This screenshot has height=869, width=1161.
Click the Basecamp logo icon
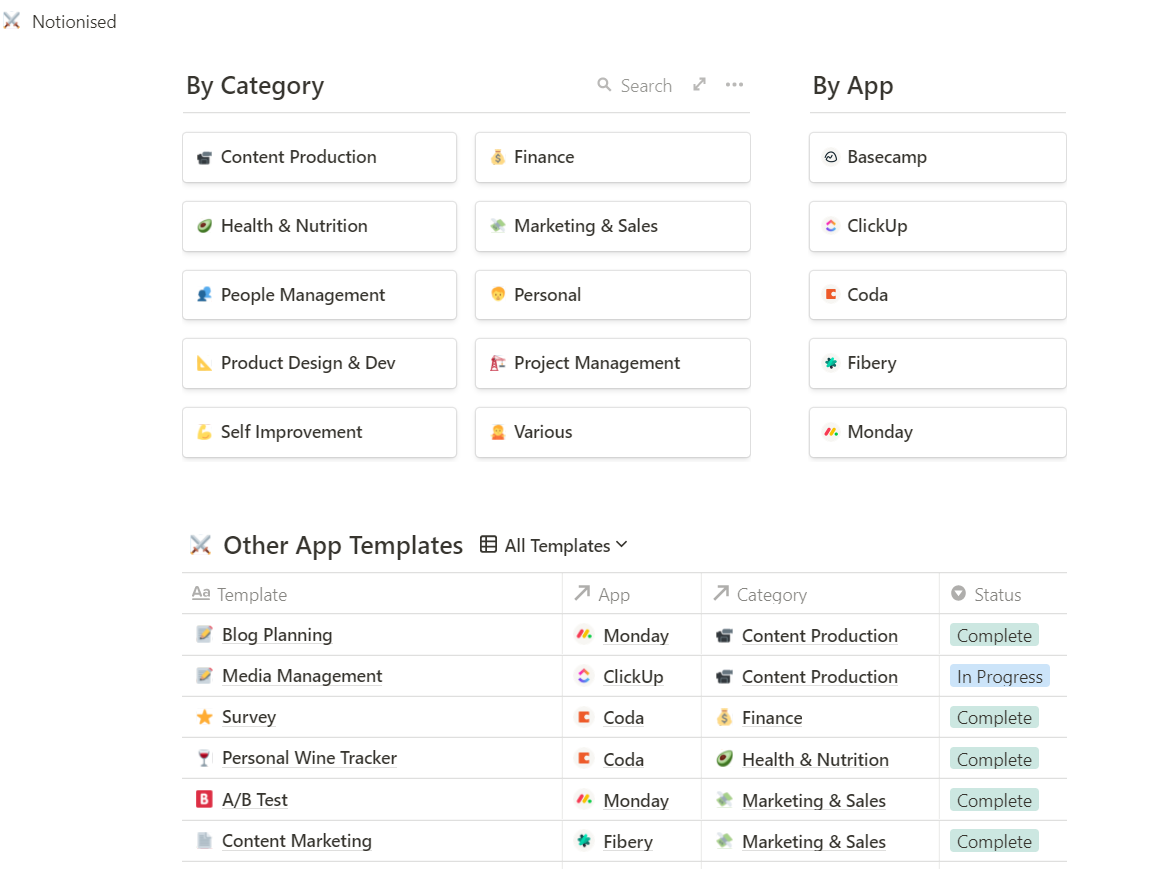tap(831, 157)
